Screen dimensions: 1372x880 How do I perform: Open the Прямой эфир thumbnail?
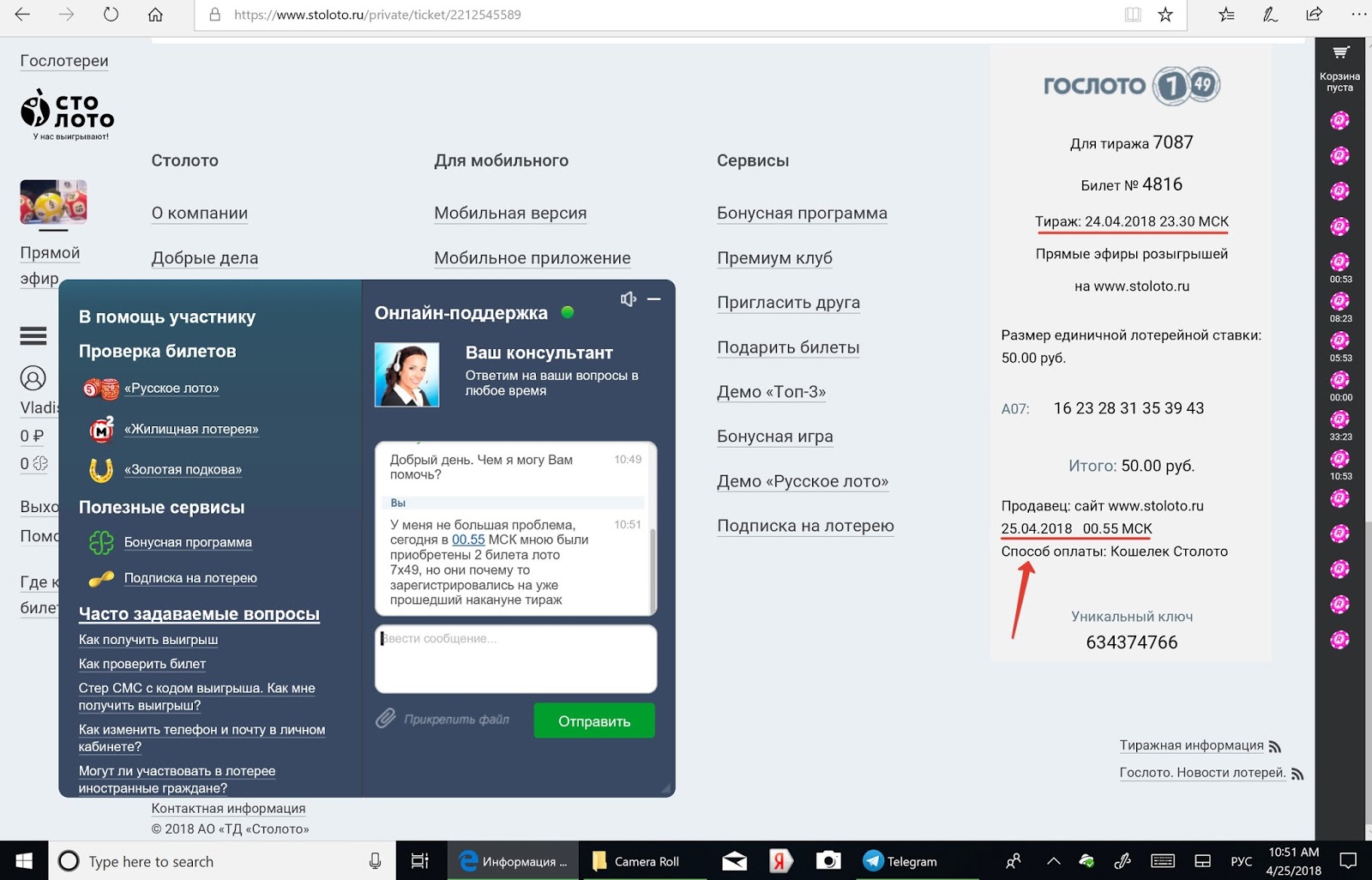53,202
